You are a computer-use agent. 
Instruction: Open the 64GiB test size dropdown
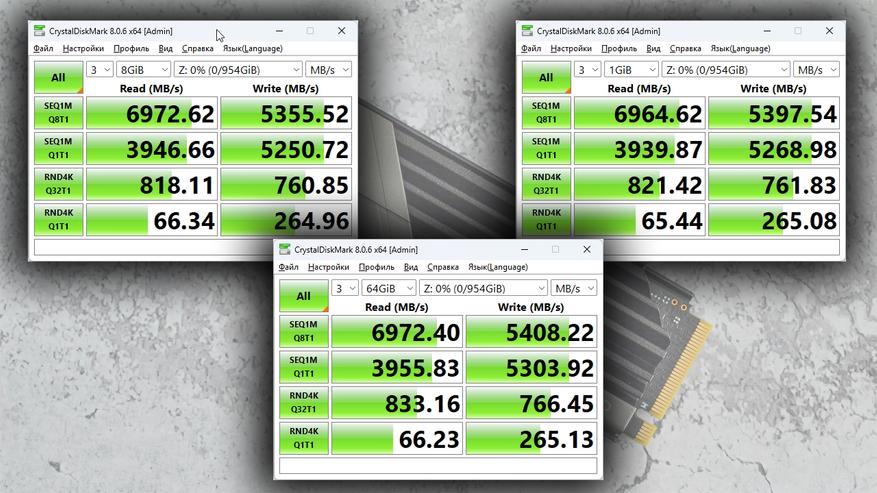388,288
